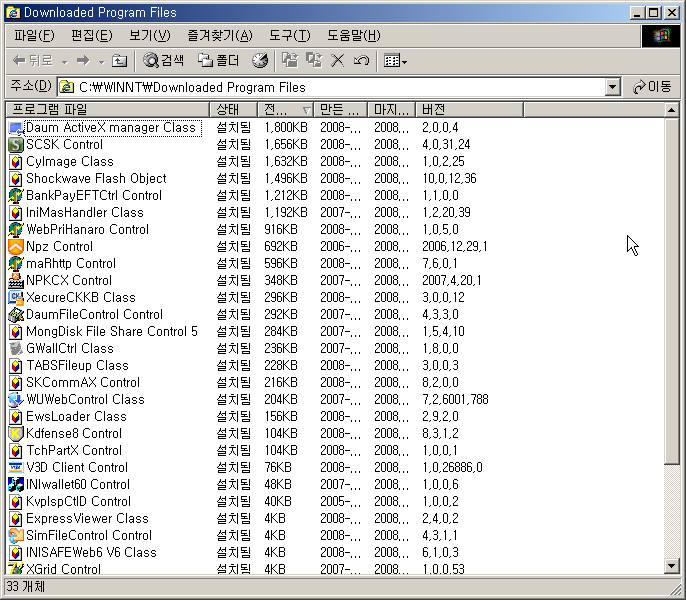Select the TchPartX Control name
The height and width of the screenshot is (600, 686).
click(74, 451)
